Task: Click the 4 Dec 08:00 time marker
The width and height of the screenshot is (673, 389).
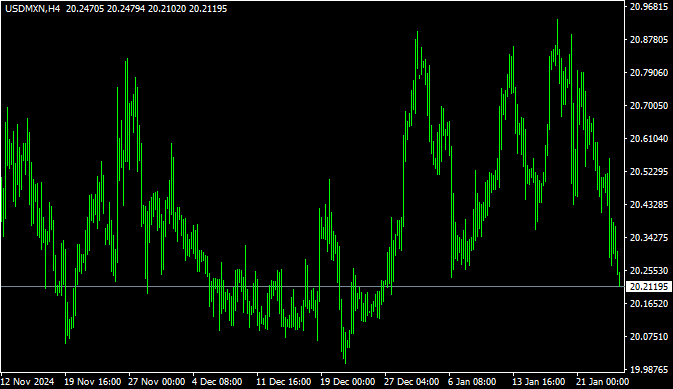Action: pyautogui.click(x=217, y=381)
